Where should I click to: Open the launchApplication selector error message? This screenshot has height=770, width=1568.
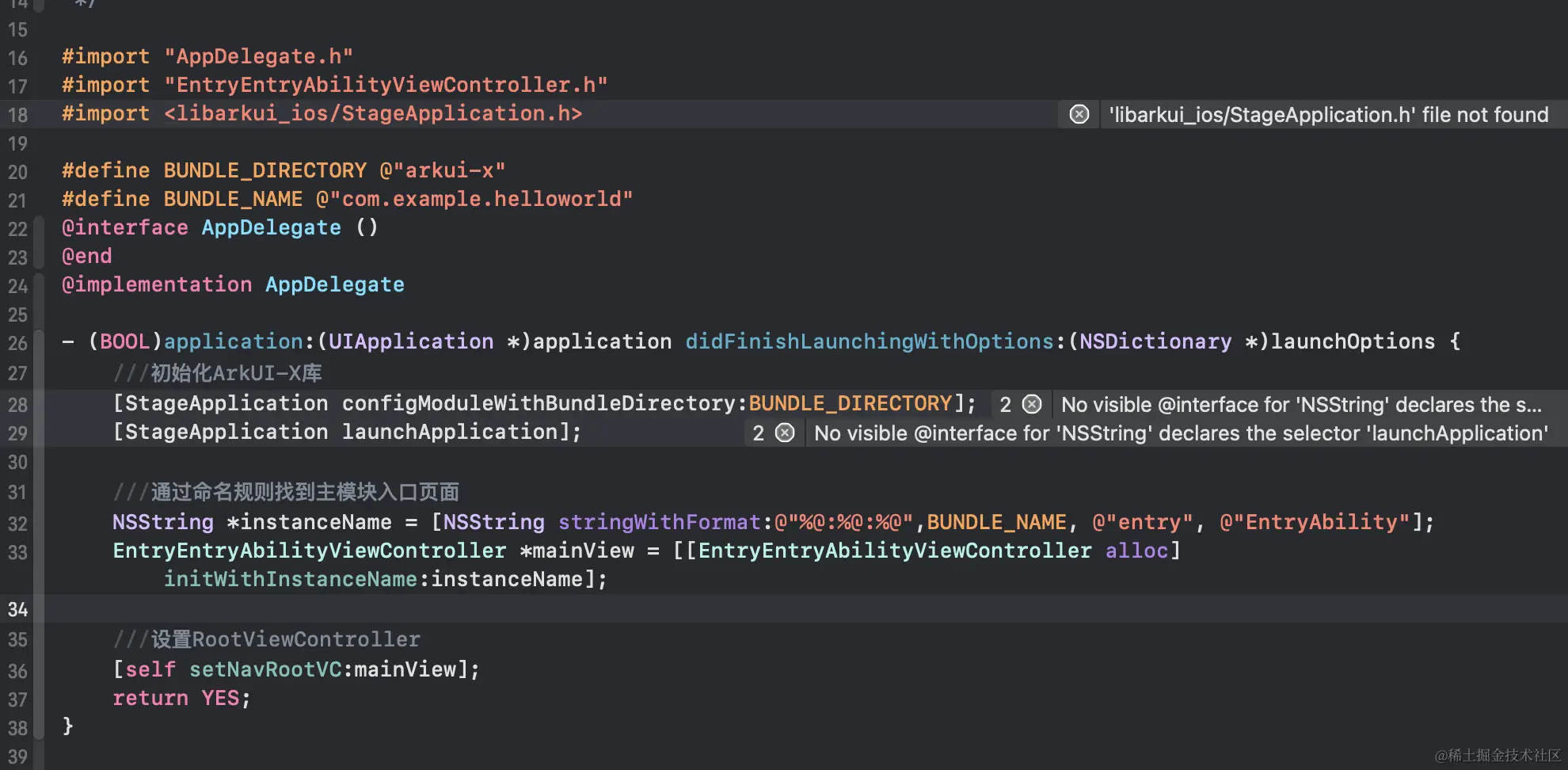coord(1181,433)
